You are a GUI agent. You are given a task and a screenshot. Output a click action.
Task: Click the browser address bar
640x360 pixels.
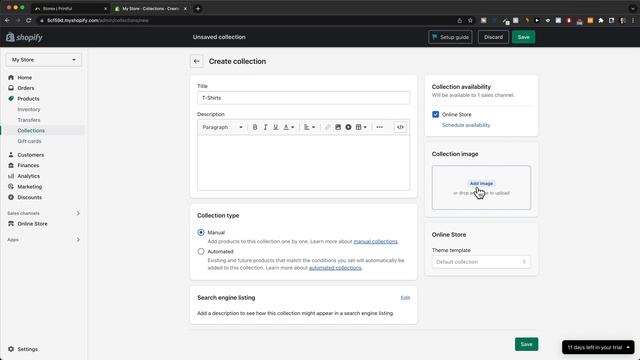[x=245, y=20]
